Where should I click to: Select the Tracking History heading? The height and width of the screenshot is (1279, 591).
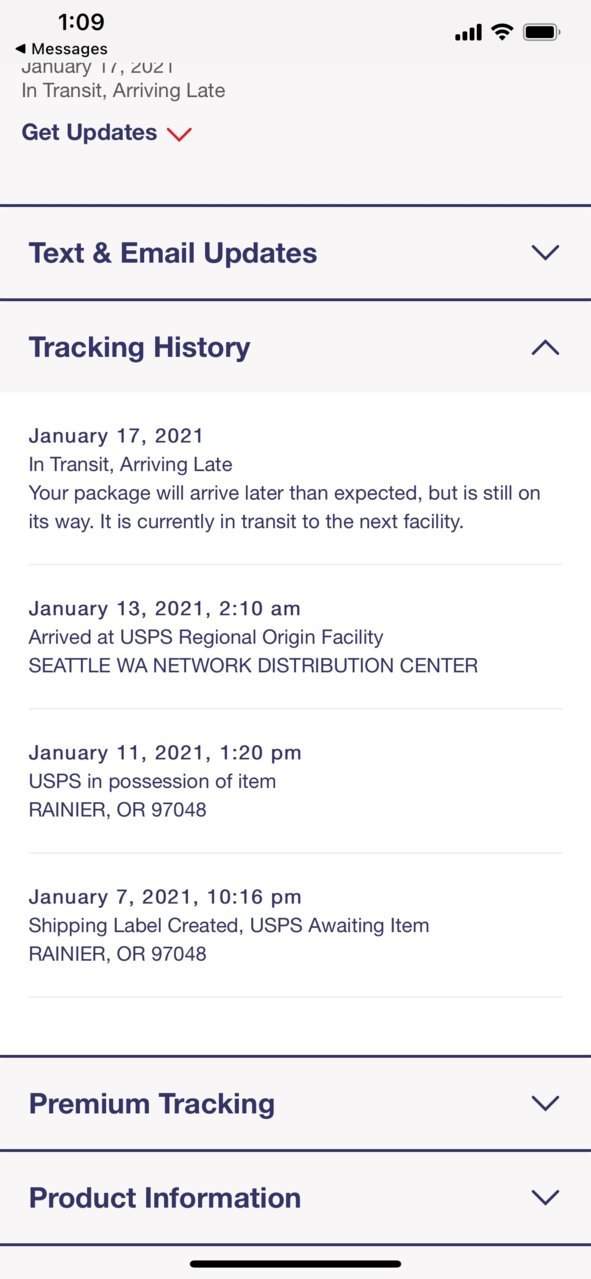coord(139,347)
